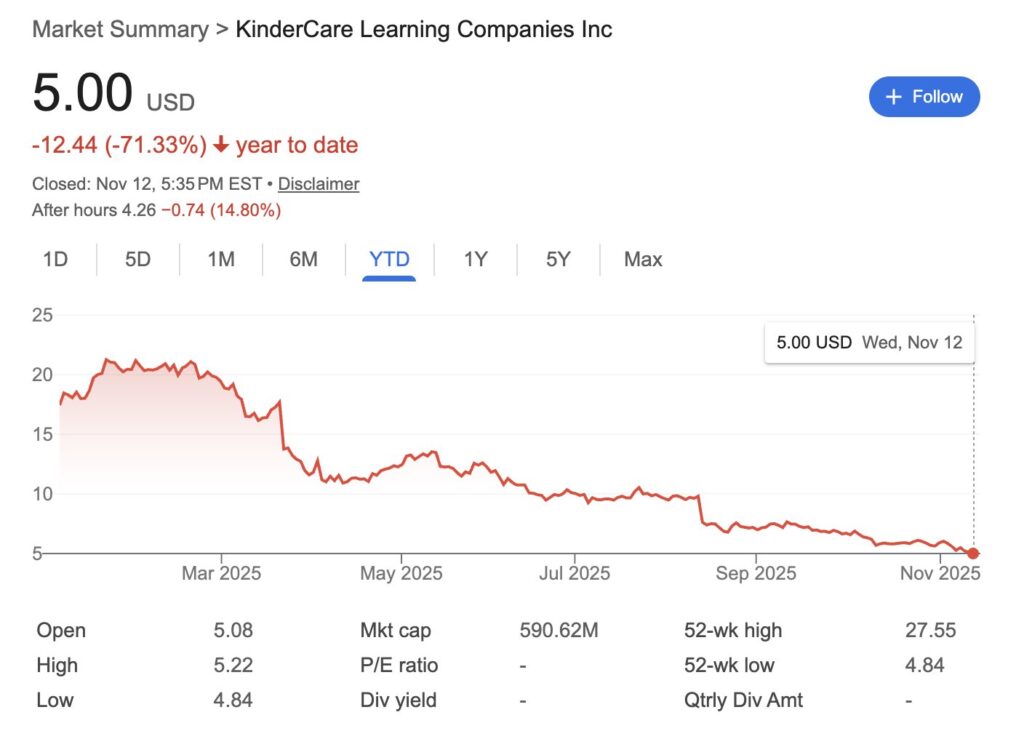Image resolution: width=1024 pixels, height=739 pixels.
Task: Show the 1Y performance chart
Action: click(474, 259)
